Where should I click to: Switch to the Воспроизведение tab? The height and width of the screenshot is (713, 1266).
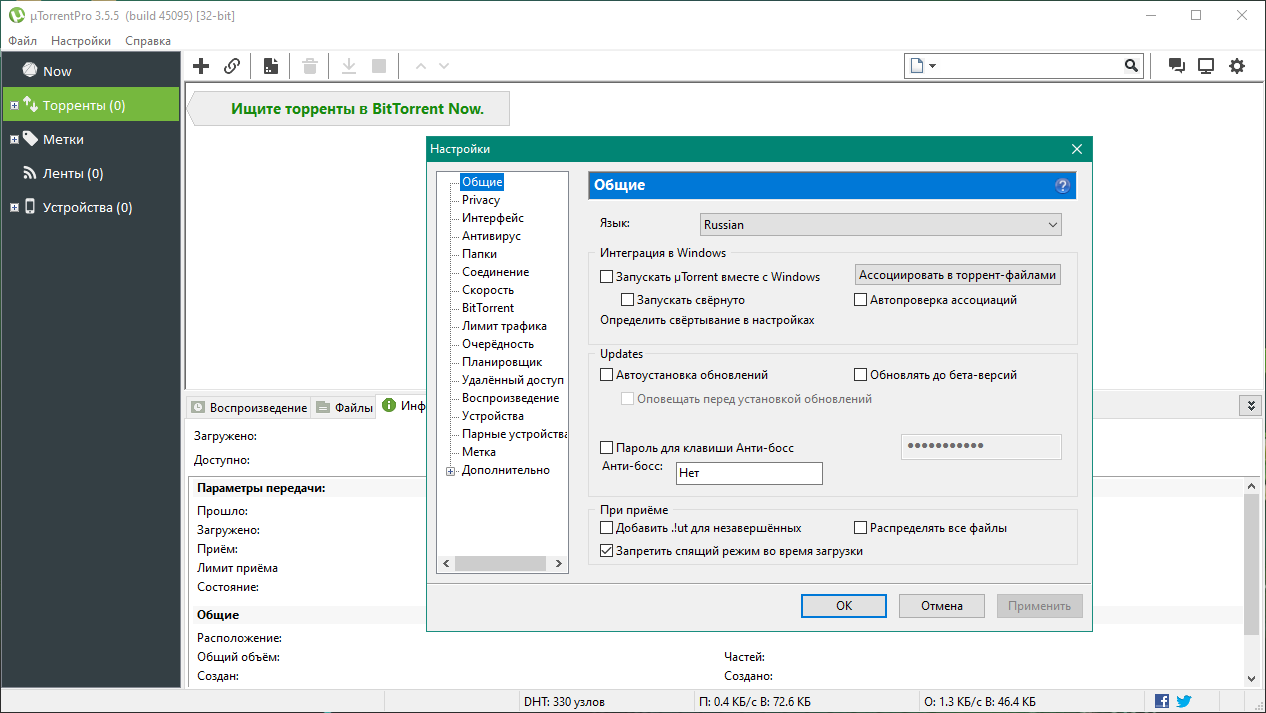coord(248,407)
